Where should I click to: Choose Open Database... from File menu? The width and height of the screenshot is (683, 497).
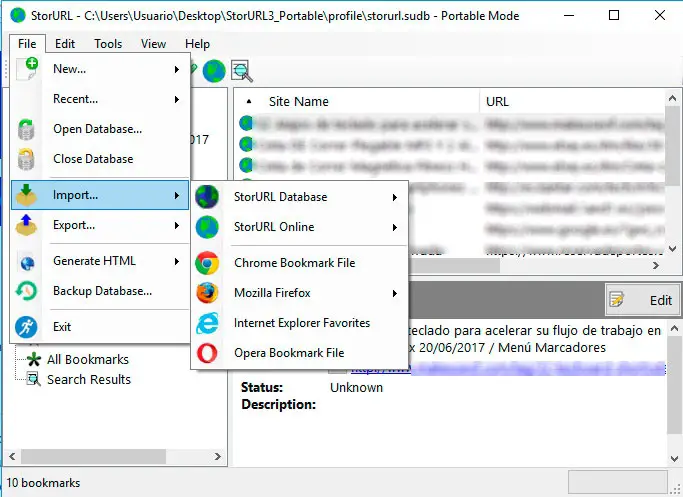coord(100,129)
